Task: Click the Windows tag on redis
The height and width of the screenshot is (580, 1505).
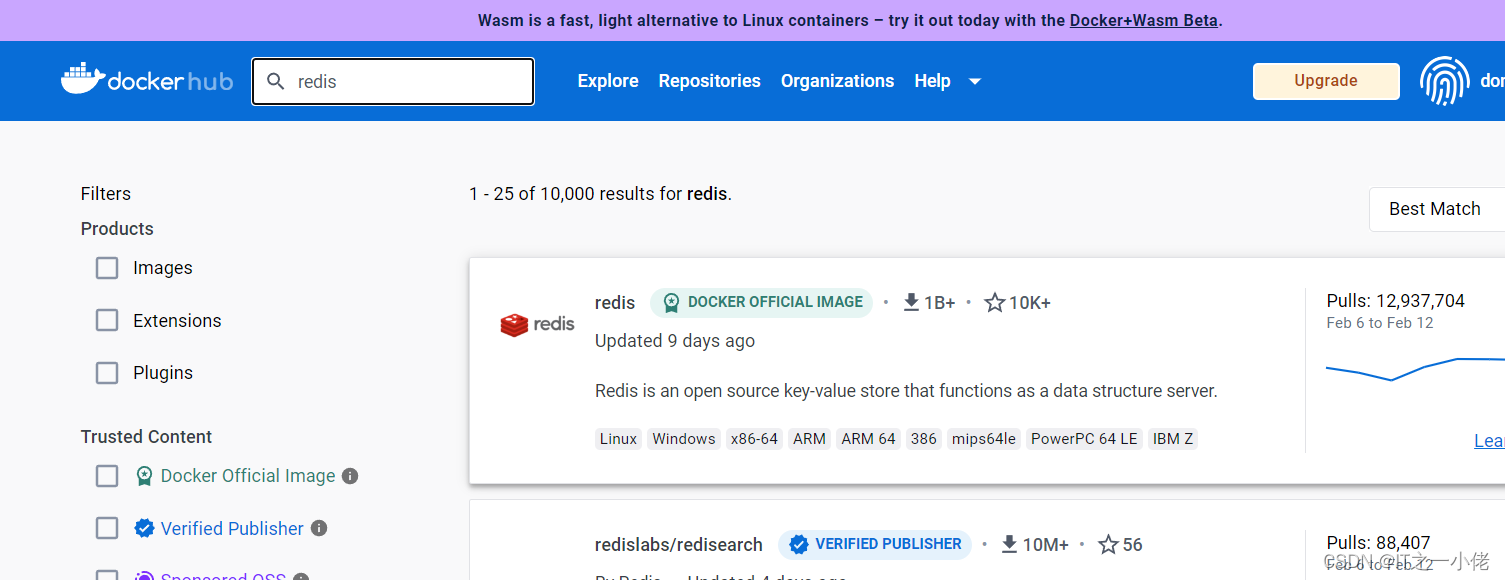Action: click(683, 439)
